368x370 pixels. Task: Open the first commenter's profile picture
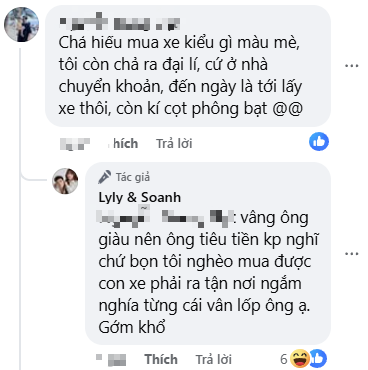tap(22, 25)
